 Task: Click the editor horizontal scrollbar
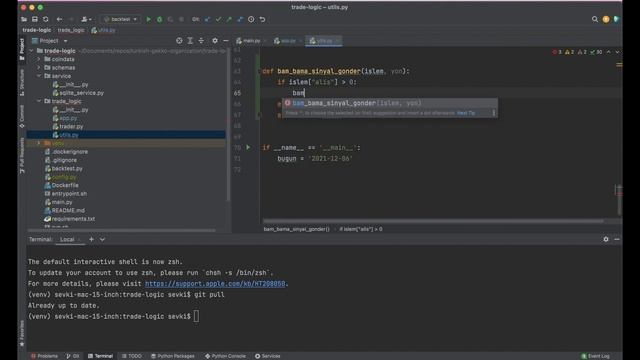coord(433,221)
